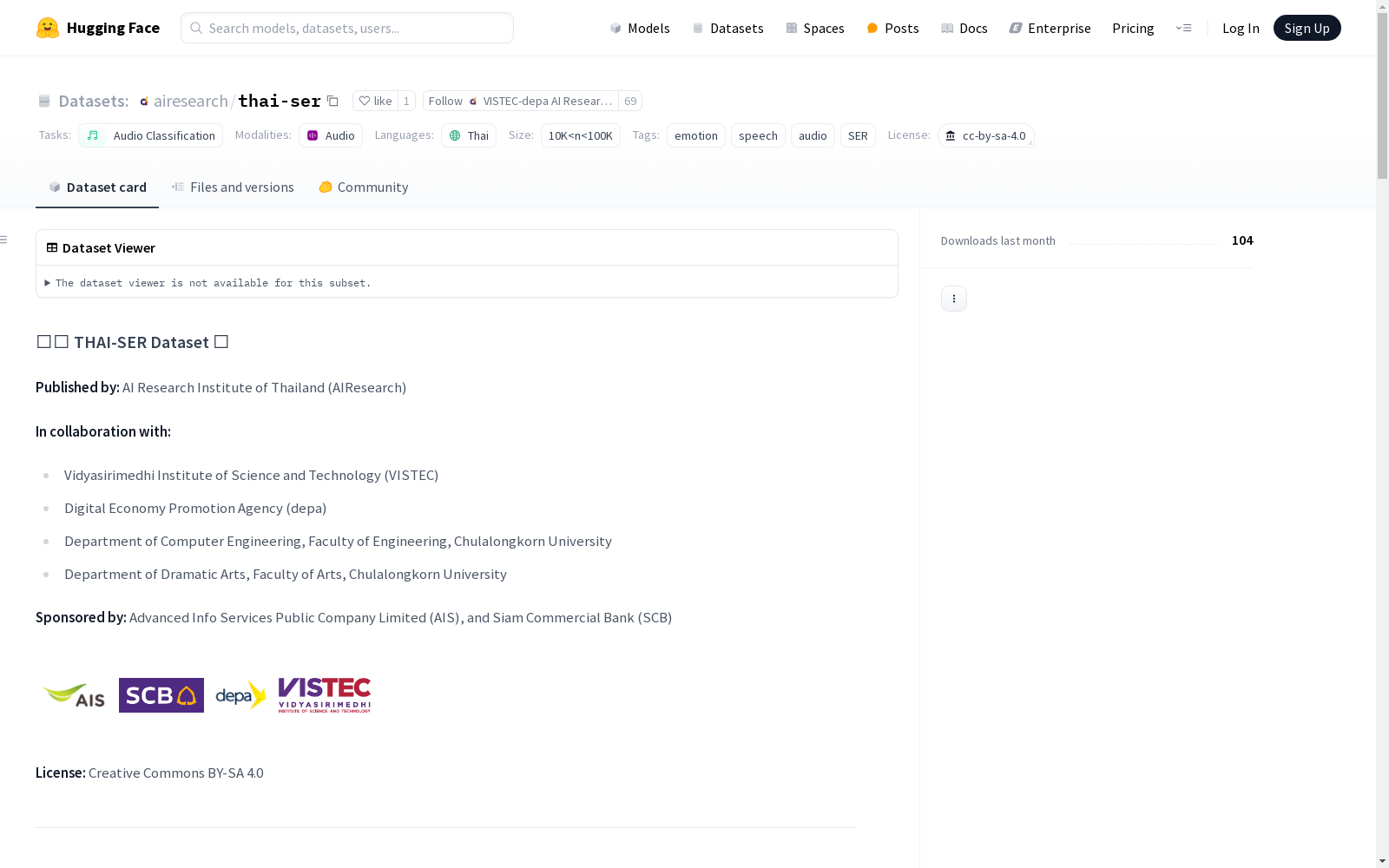The height and width of the screenshot is (868, 1389).
Task: Click the Downloads last month count 104
Action: (1242, 240)
